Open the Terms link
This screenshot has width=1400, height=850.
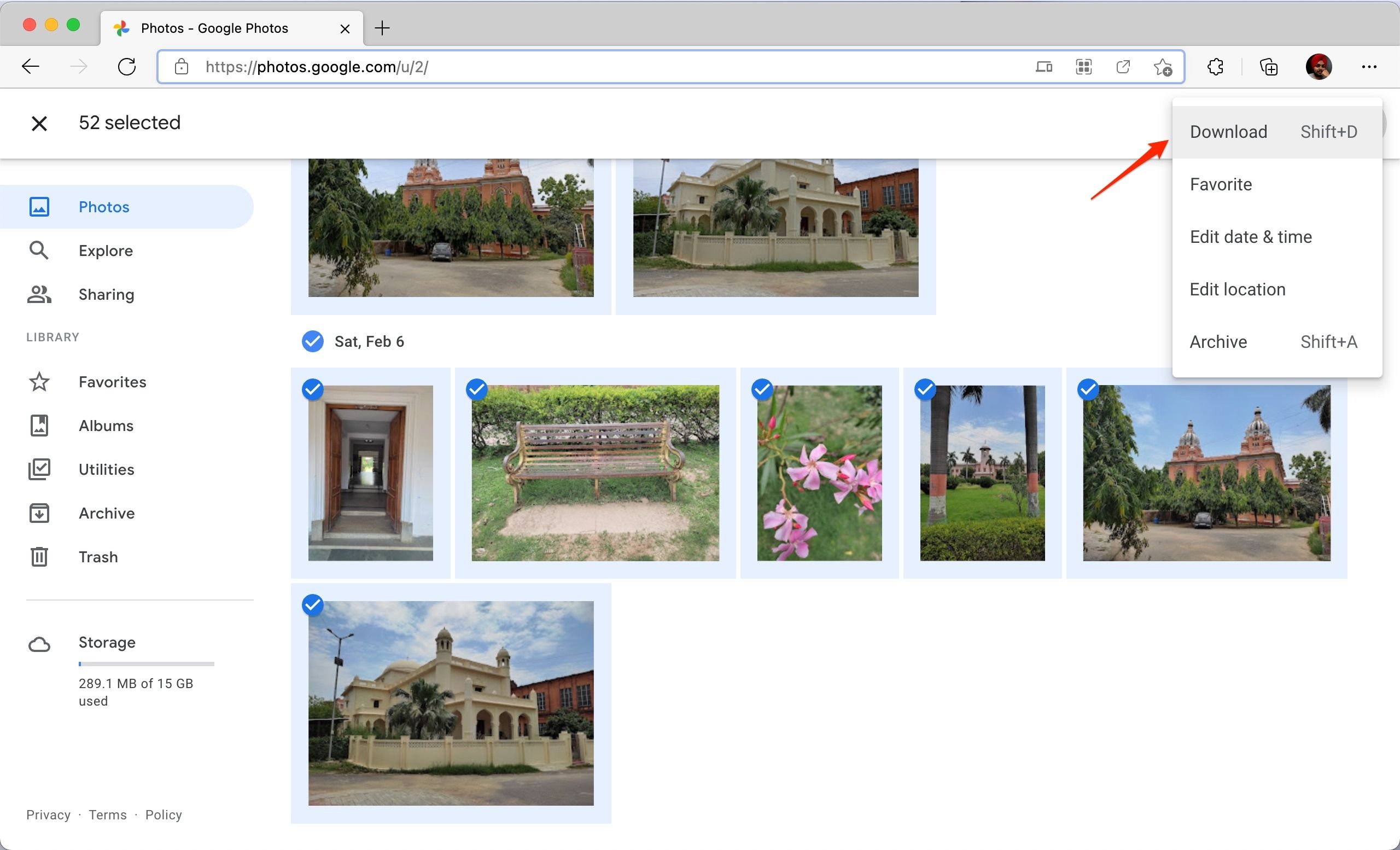pos(108,814)
